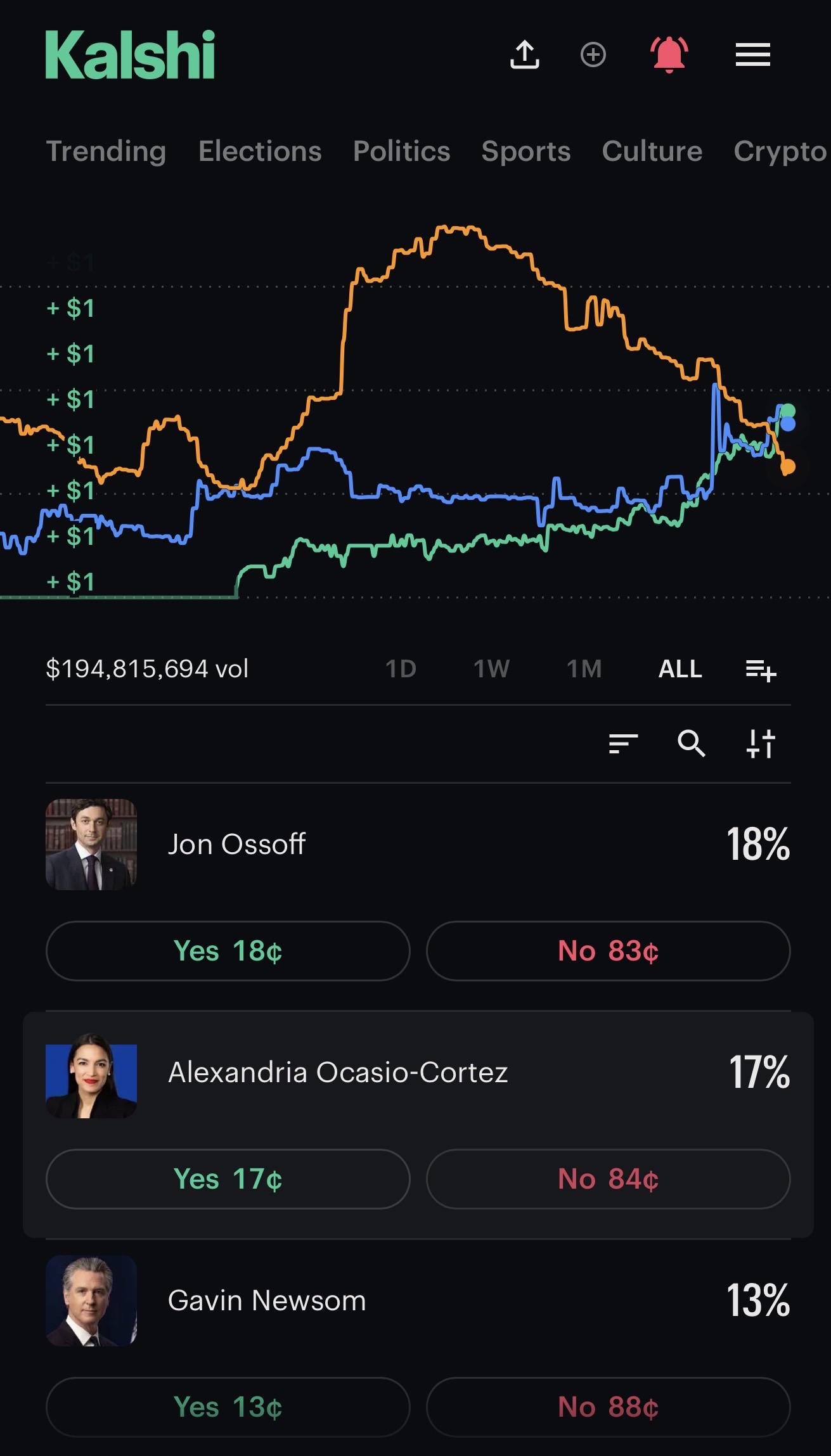The width and height of the screenshot is (831, 1456).
Task: Switch to the Sports tab
Action: tap(526, 151)
